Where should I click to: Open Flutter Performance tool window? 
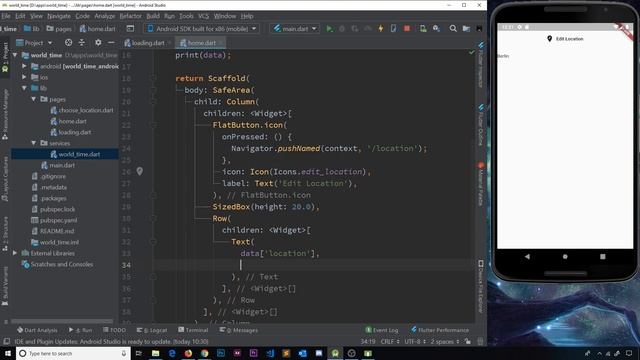[x=440, y=330]
